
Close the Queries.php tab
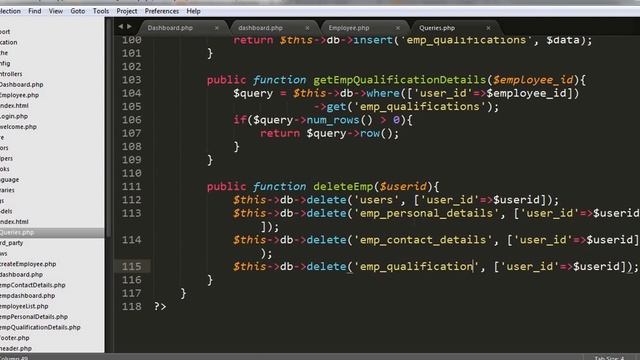tap(489, 28)
